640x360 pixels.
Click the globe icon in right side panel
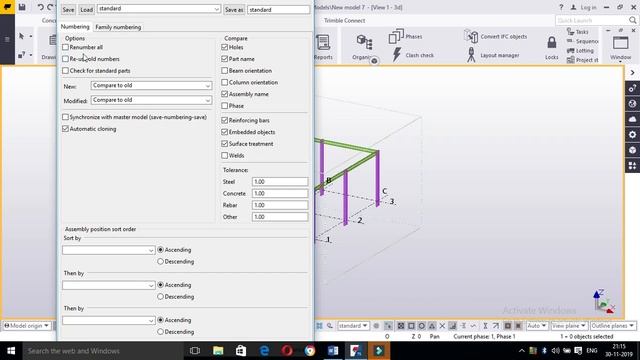click(x=632, y=104)
